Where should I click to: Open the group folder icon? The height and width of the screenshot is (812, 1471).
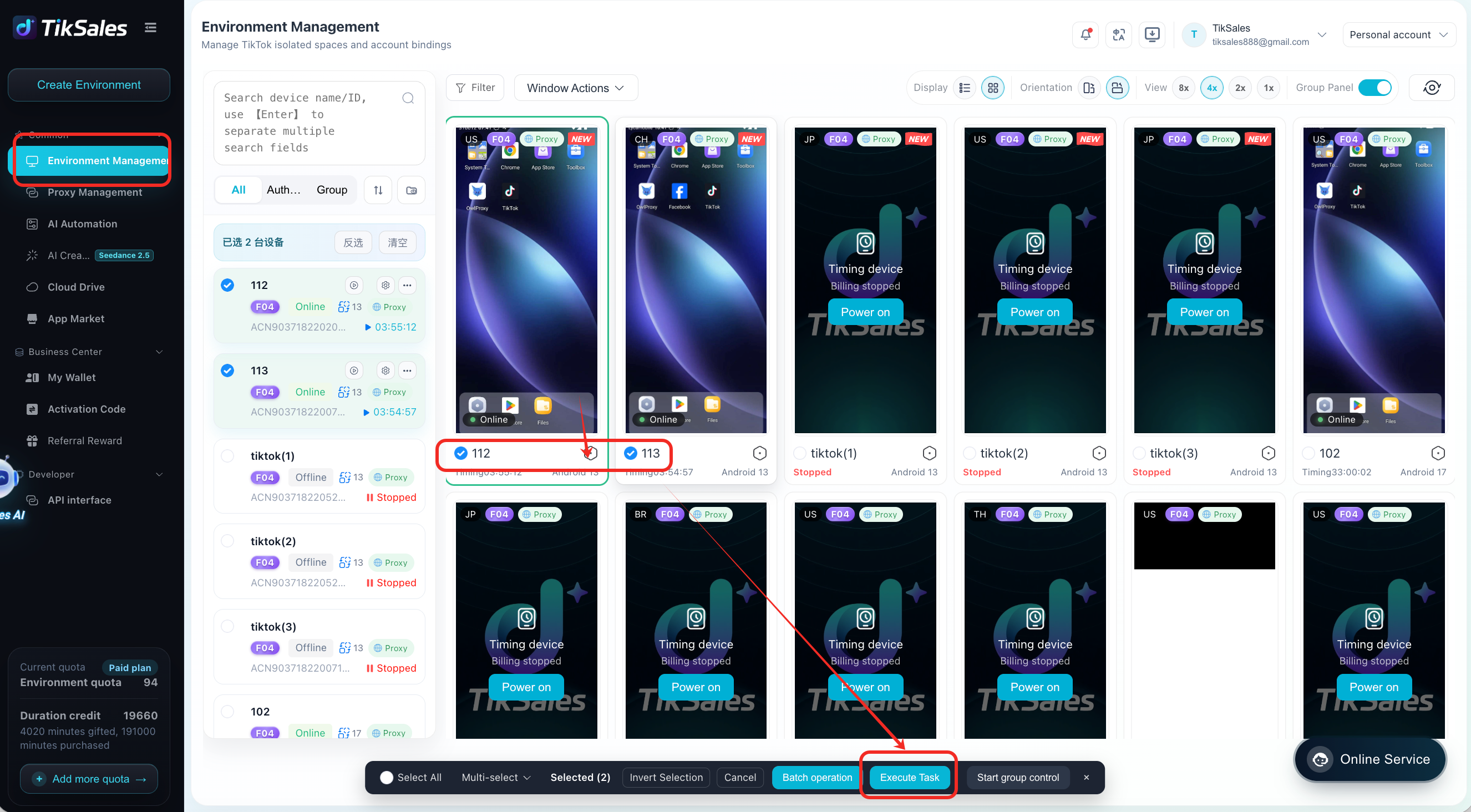click(x=411, y=190)
